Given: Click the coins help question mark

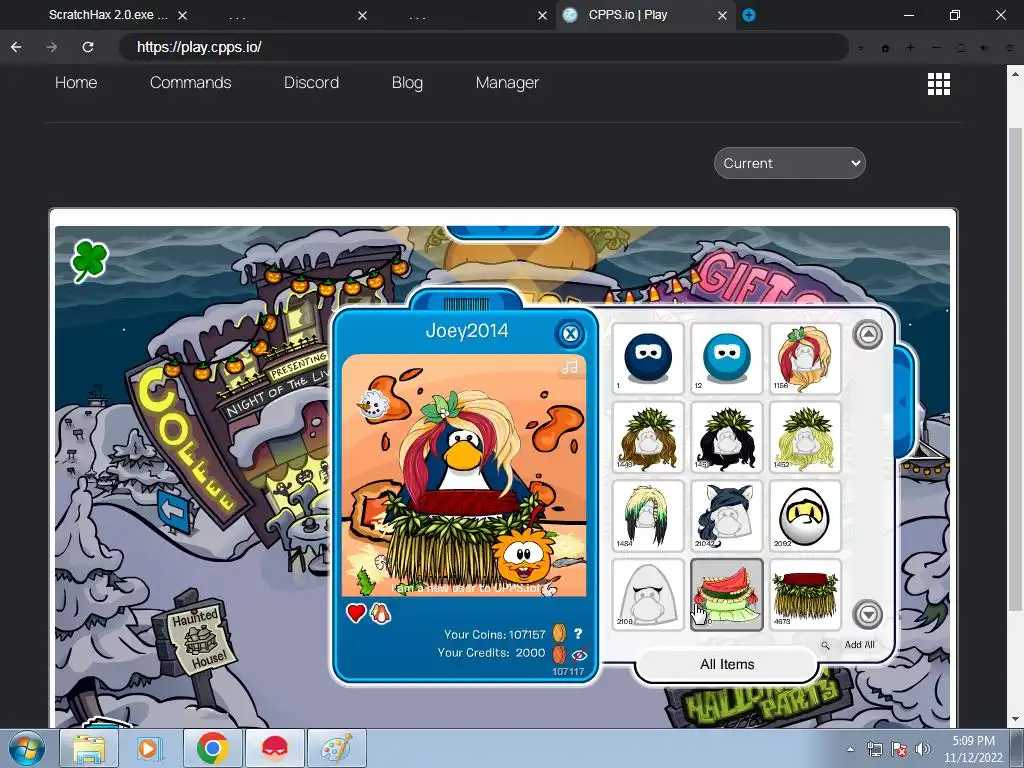Looking at the screenshot, I should point(578,633).
